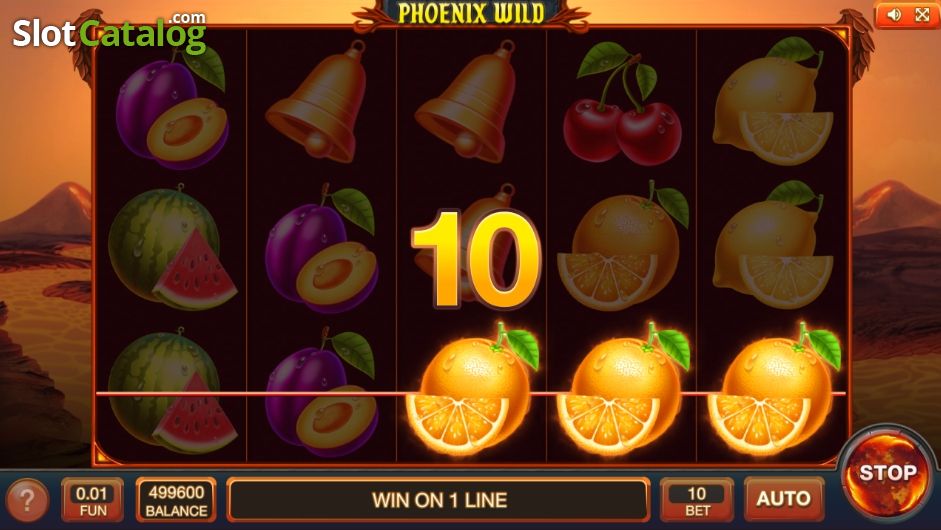Click the Phoenix Wild title banner
This screenshot has width=941, height=530.
tap(471, 13)
